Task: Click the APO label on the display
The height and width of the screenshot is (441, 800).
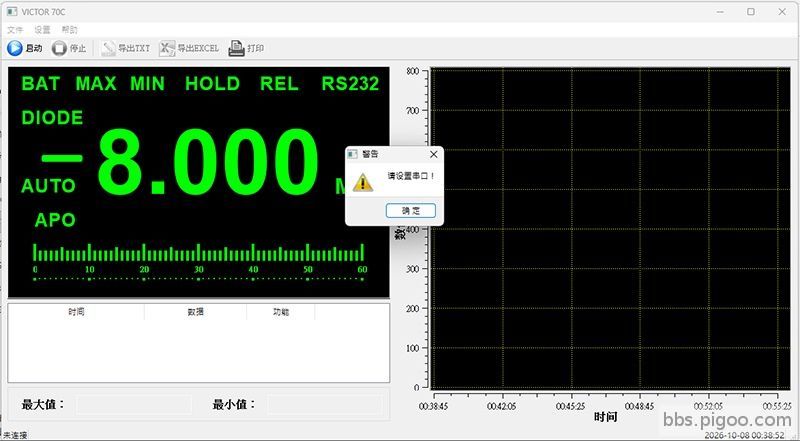Action: 55,220
